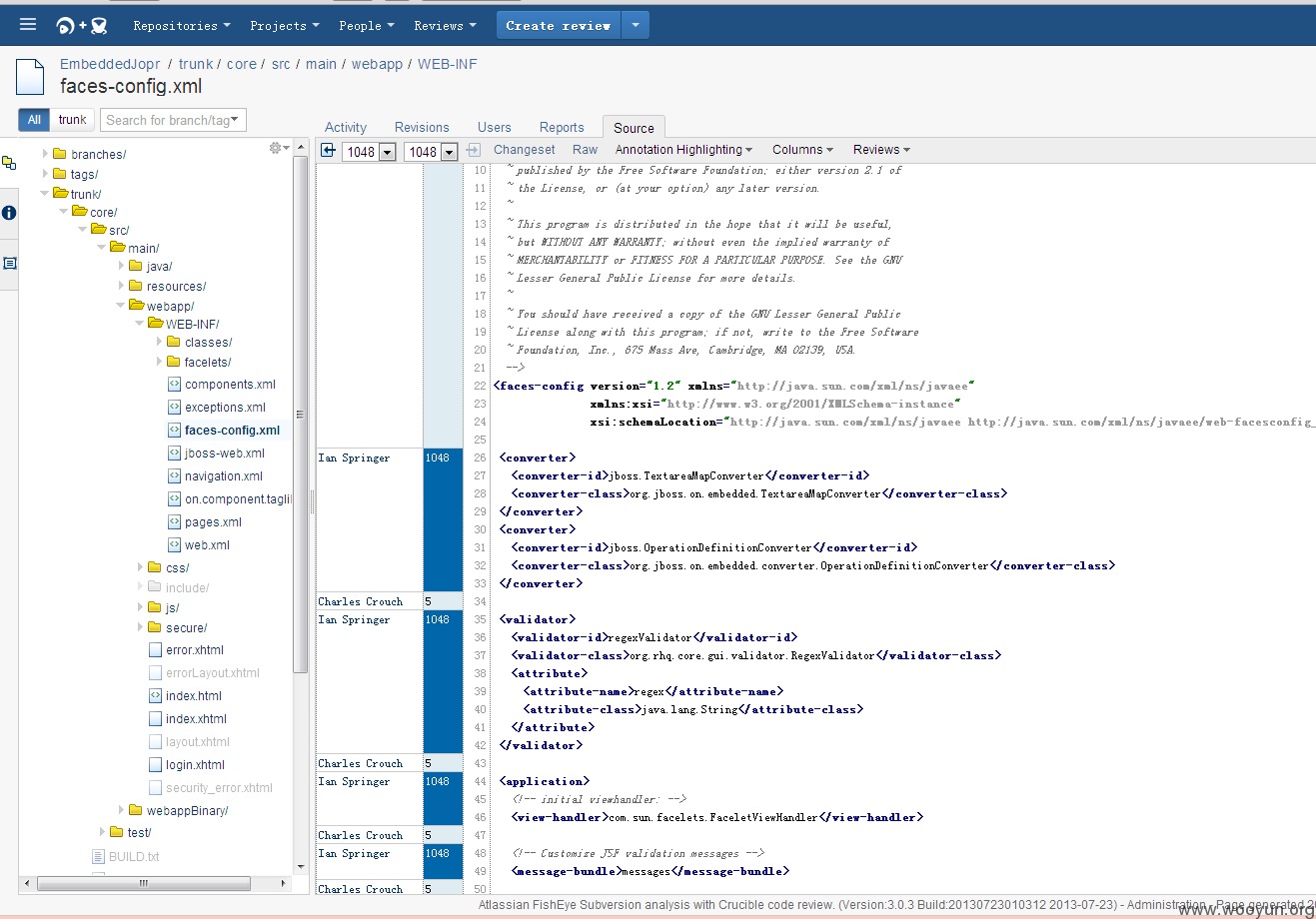Click the BUILD.txt file icon
Viewport: 1316px width, 919px height.
point(98,856)
